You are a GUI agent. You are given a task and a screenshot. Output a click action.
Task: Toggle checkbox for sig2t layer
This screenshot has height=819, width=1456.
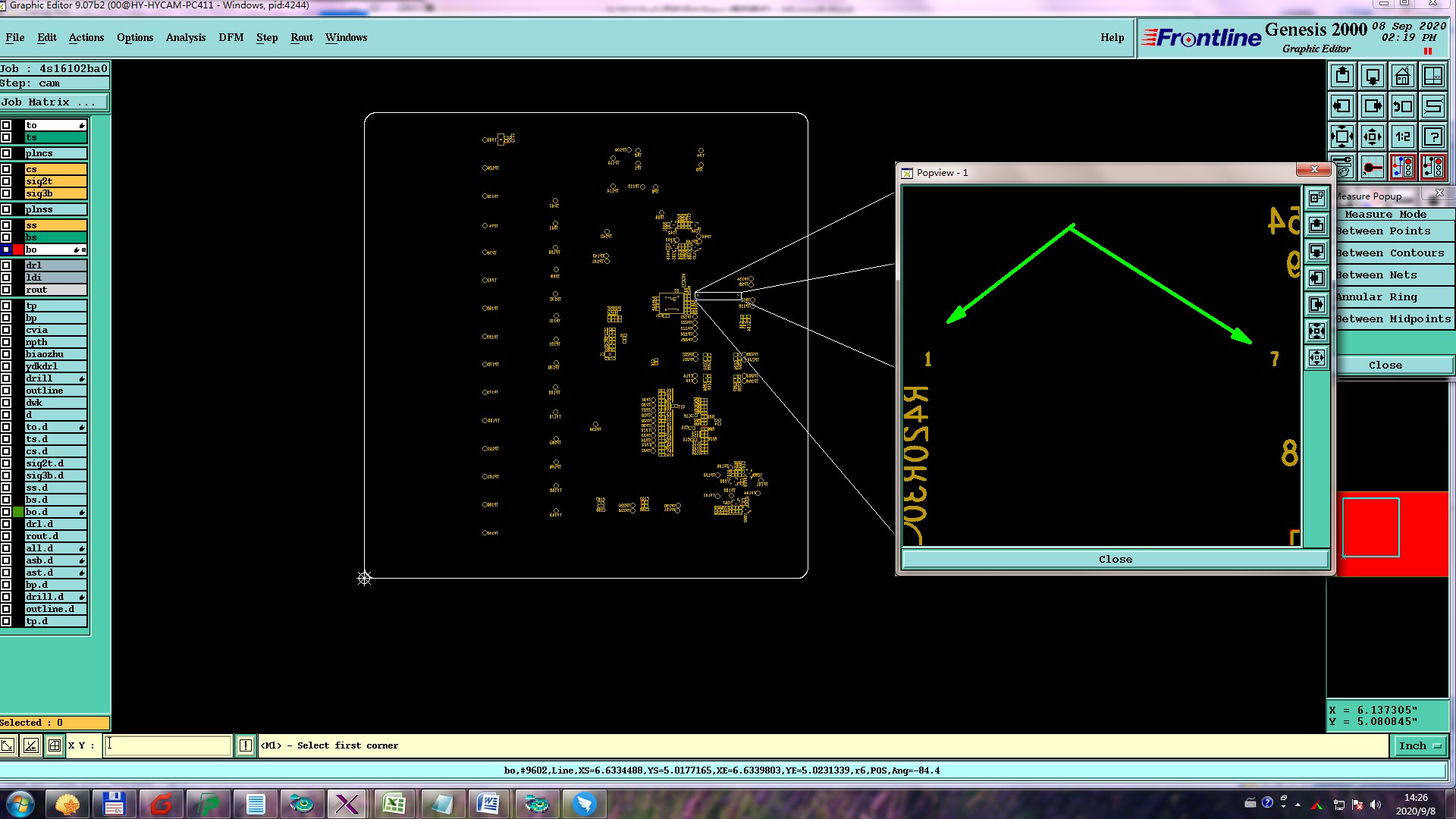(x=6, y=181)
